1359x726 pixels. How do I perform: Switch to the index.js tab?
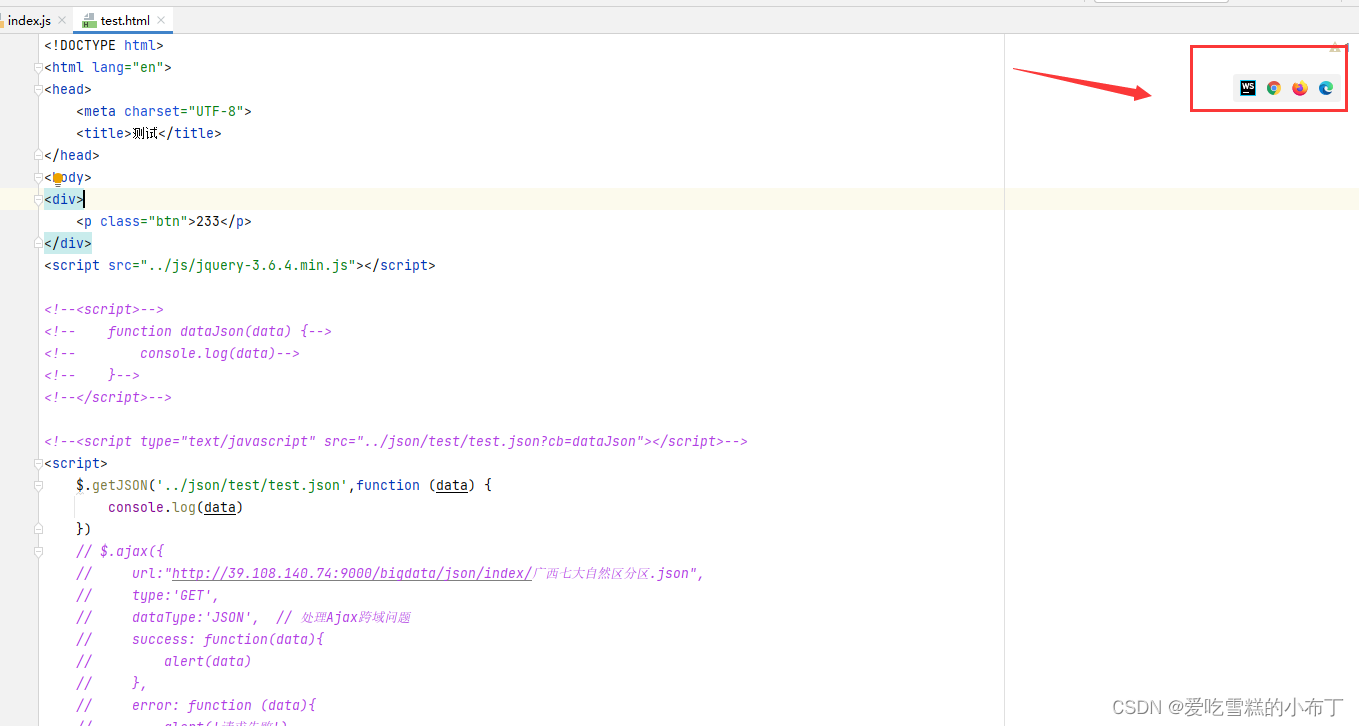click(x=28, y=20)
